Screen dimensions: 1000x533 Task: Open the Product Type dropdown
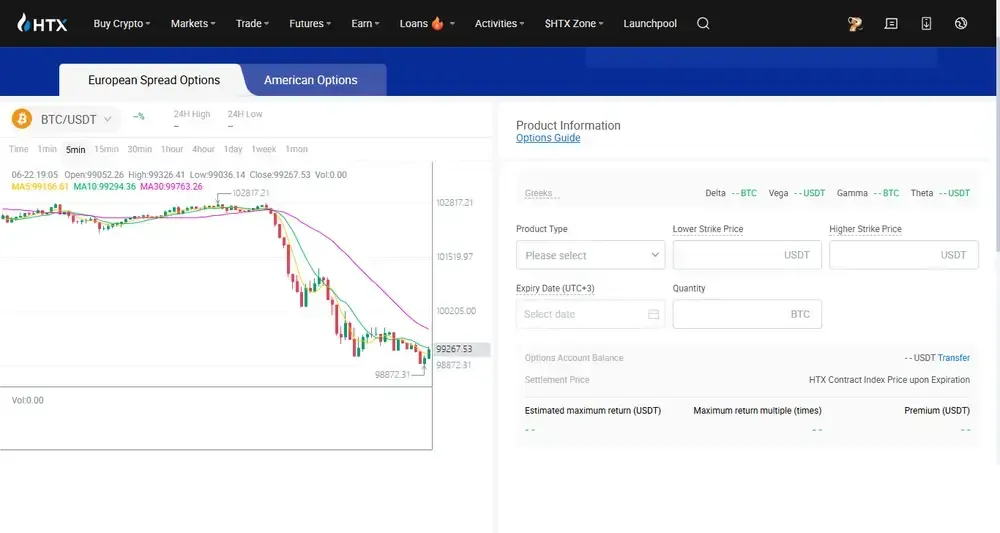coord(591,255)
